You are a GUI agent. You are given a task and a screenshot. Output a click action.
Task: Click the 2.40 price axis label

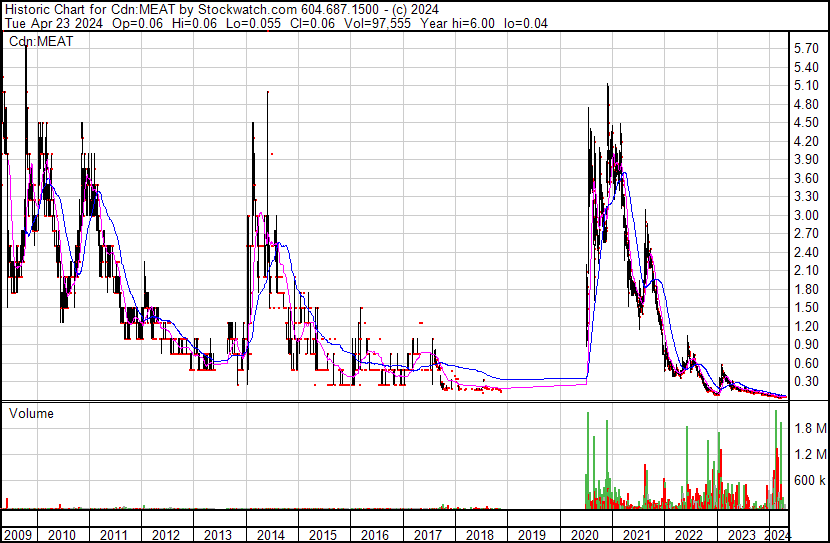(806, 252)
